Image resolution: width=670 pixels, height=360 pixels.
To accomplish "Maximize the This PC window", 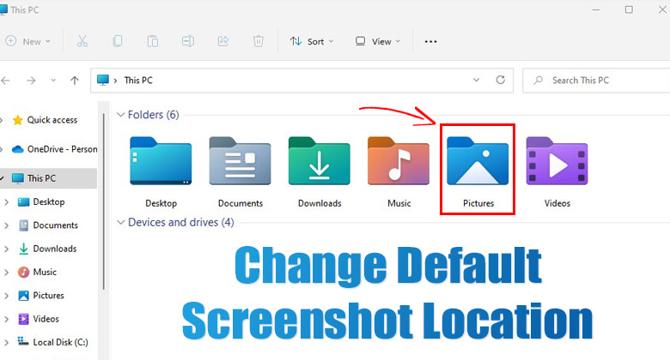I will pos(629,9).
